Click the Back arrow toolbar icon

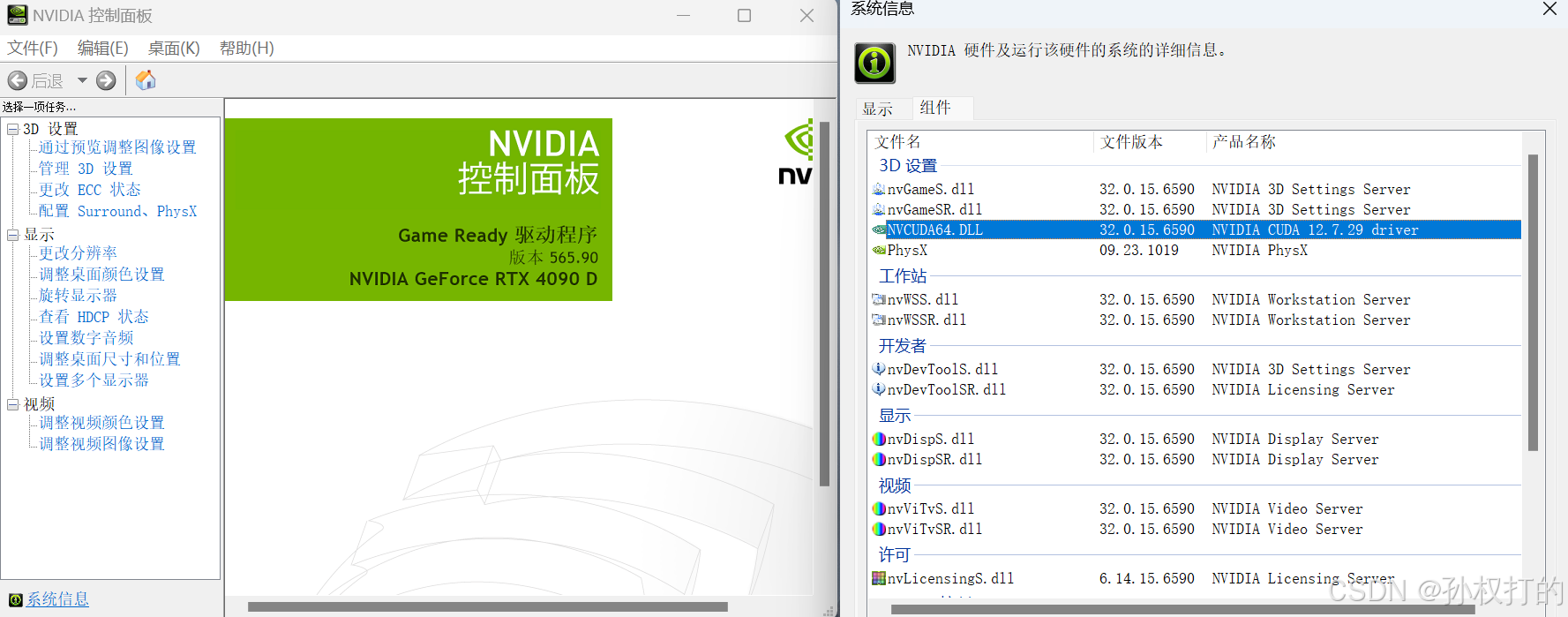(17, 81)
